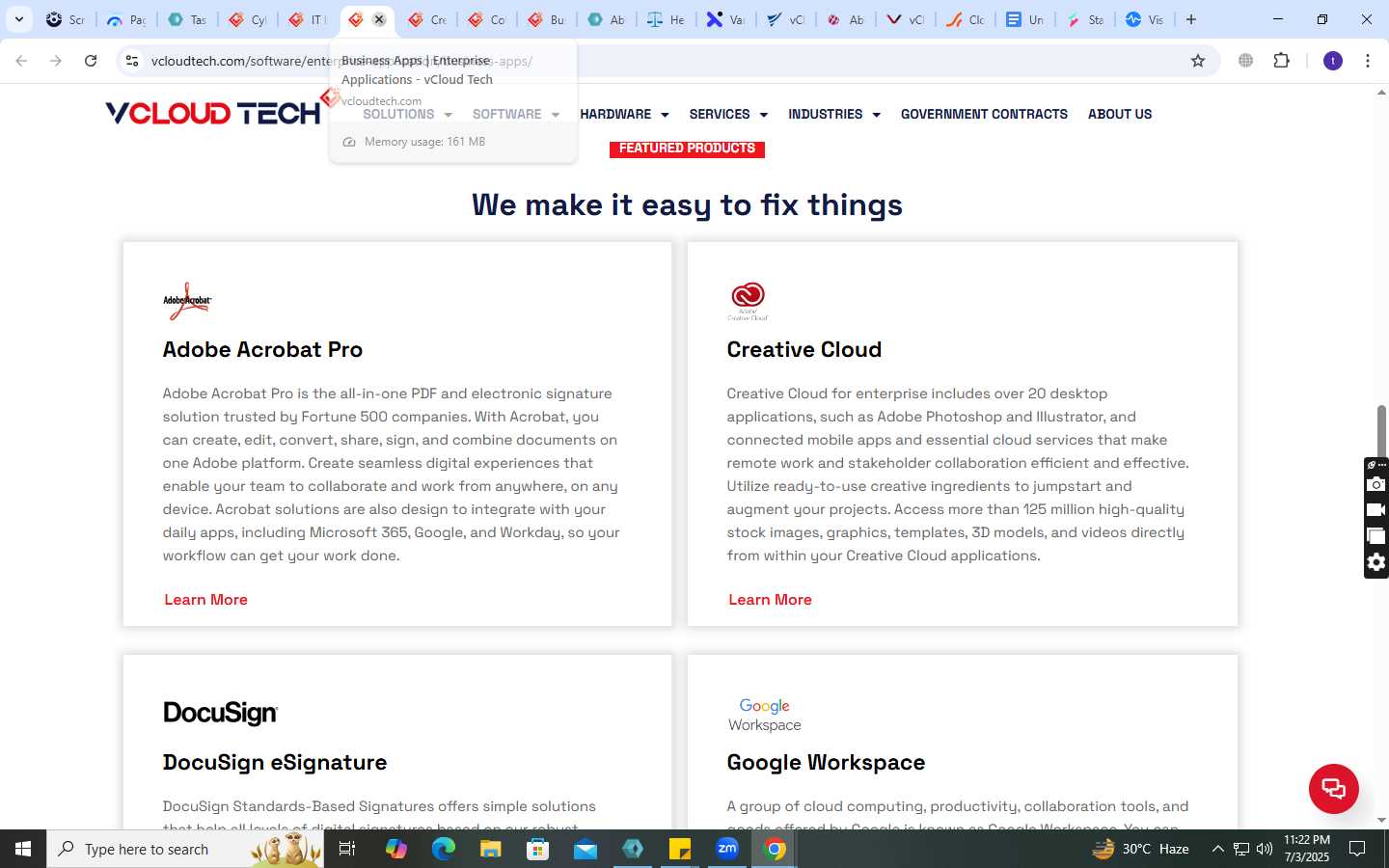Switch to the 'Cyl' tab
This screenshot has height=868, width=1389.
[248, 19]
